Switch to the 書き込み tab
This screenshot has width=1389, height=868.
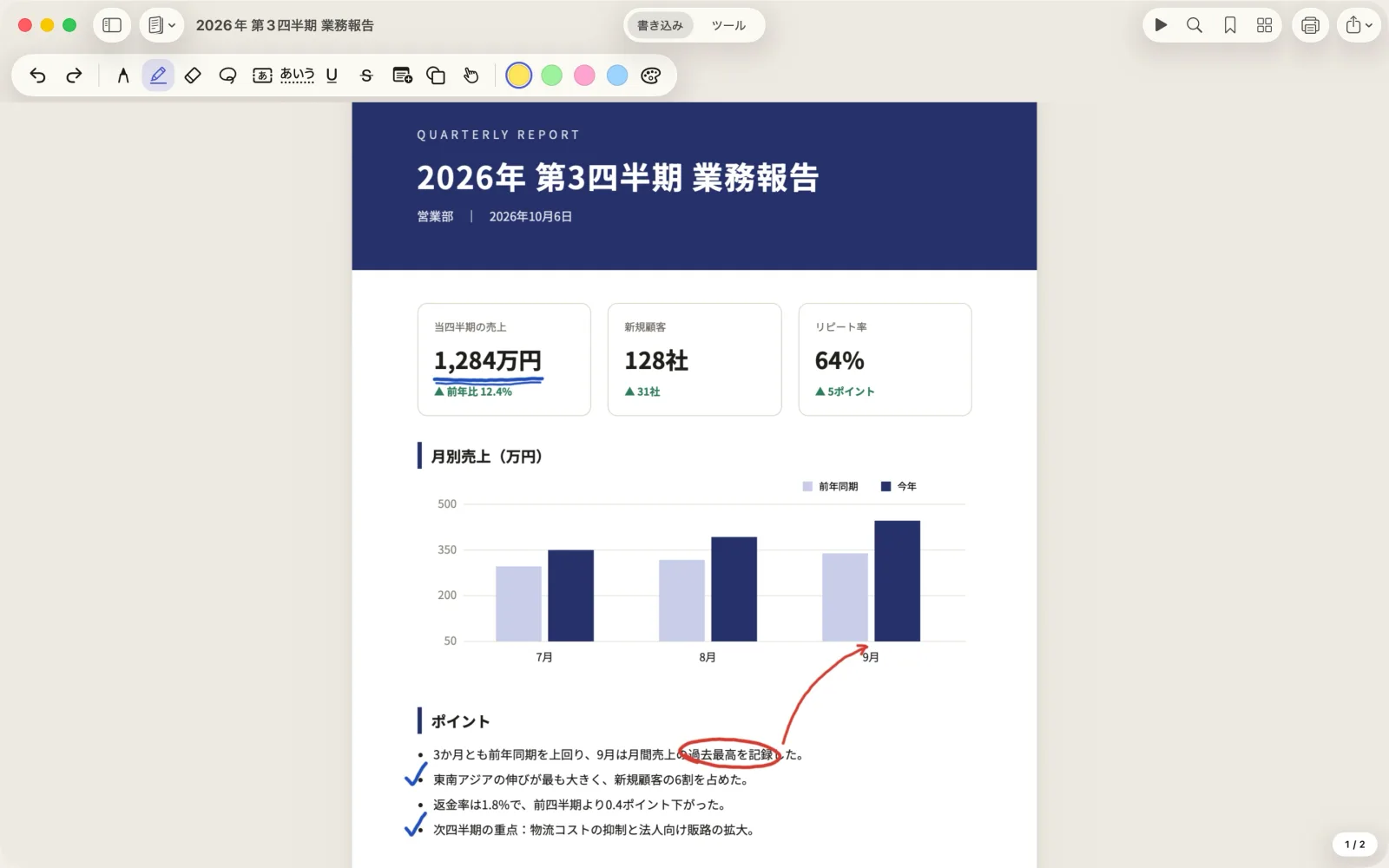click(660, 25)
